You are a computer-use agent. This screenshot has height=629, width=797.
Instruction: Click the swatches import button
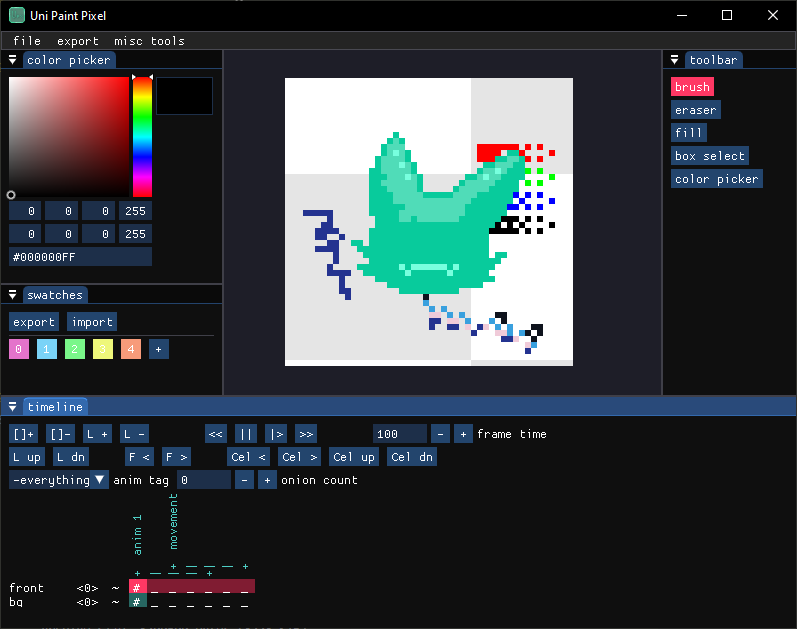tap(92, 322)
